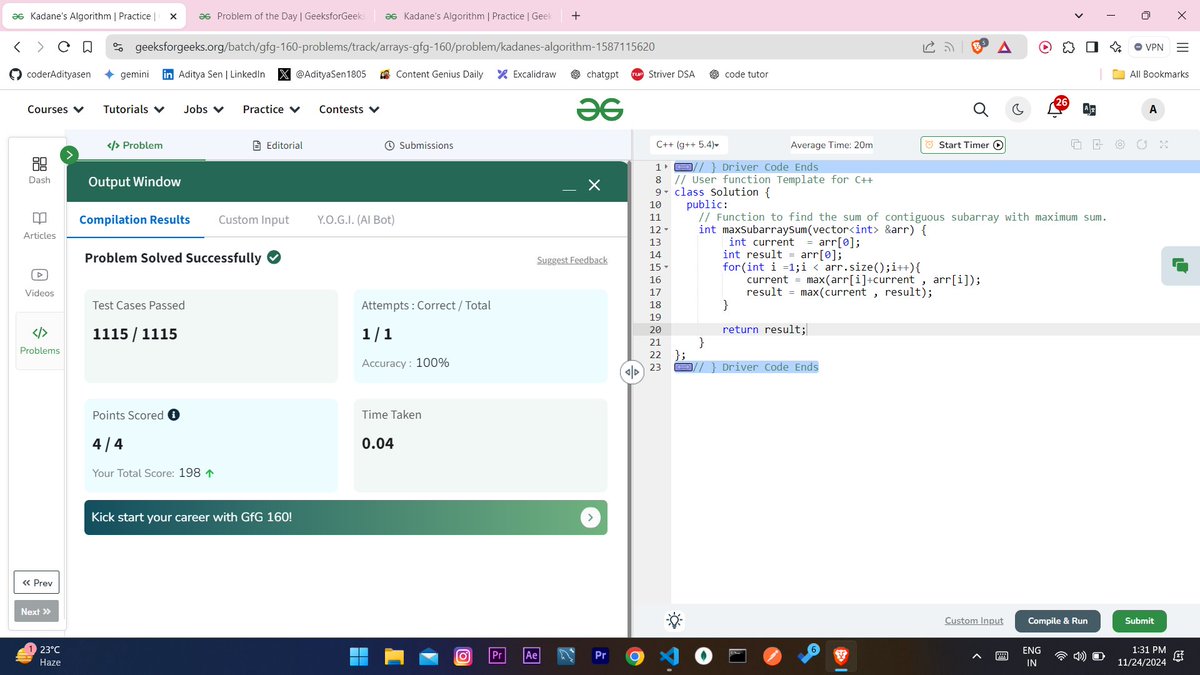Viewport: 1200px width, 675px height.
Task: Toggle dark mode moon icon
Action: (1018, 110)
